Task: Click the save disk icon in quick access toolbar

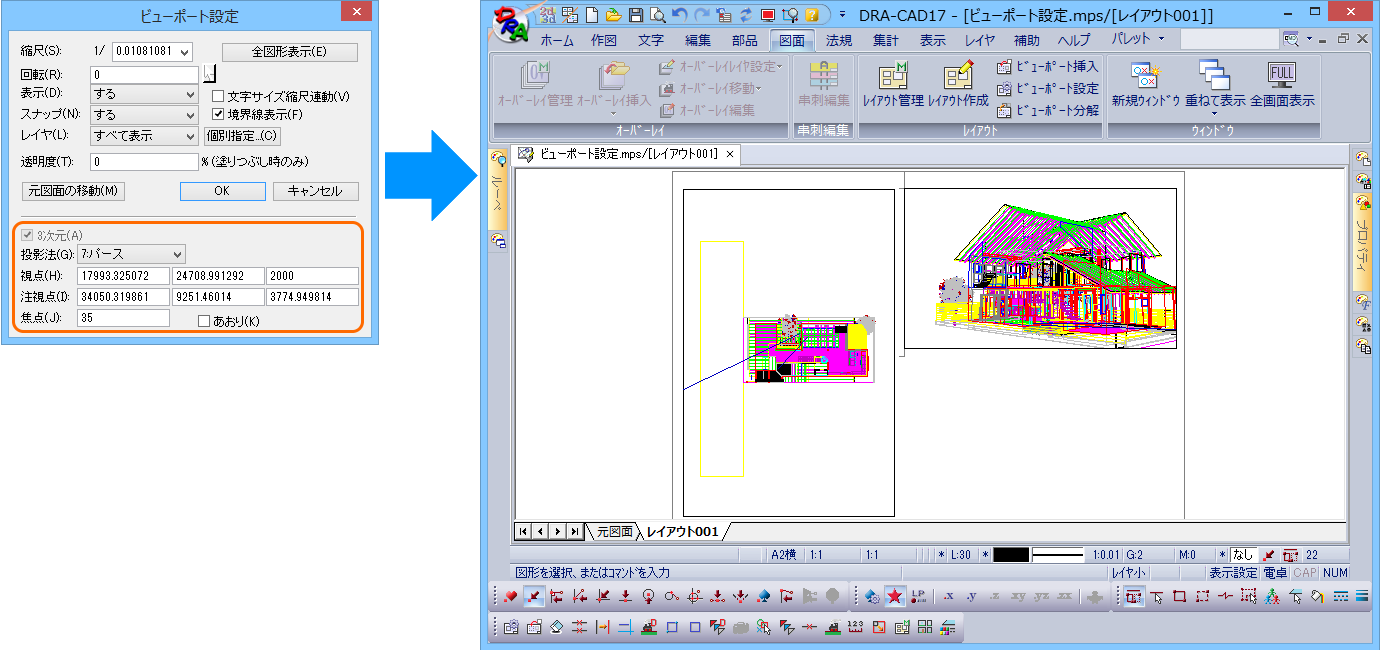Action: pyautogui.click(x=636, y=15)
